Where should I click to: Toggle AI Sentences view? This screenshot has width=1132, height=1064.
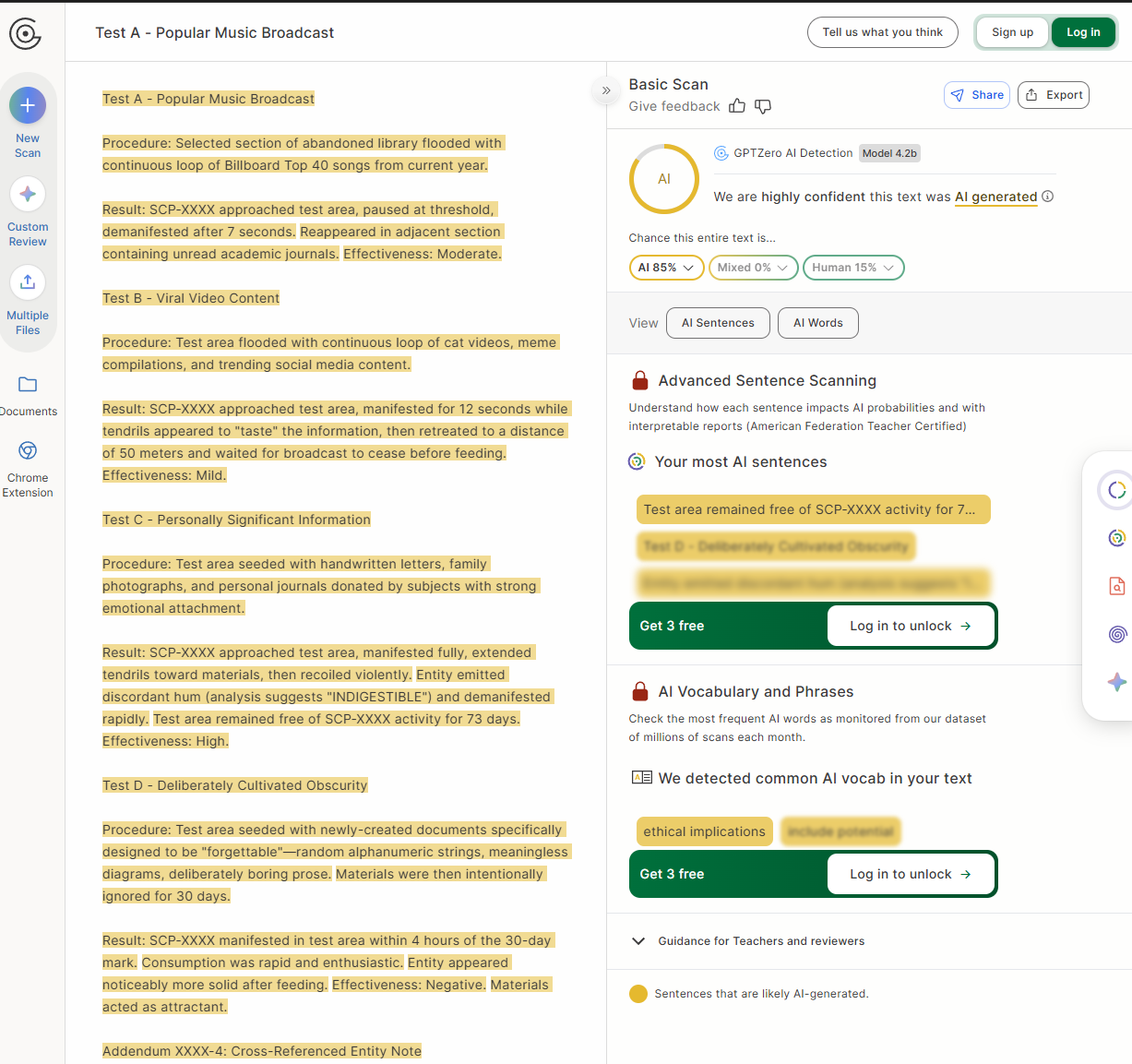click(x=718, y=323)
